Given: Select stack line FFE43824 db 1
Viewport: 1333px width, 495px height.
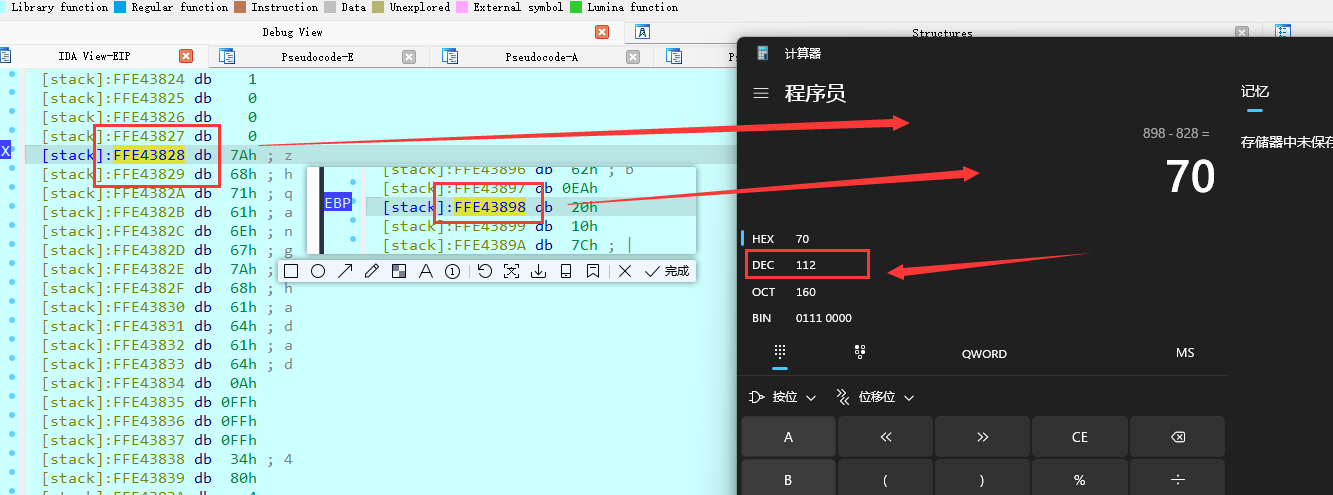Looking at the screenshot, I should click(x=150, y=79).
